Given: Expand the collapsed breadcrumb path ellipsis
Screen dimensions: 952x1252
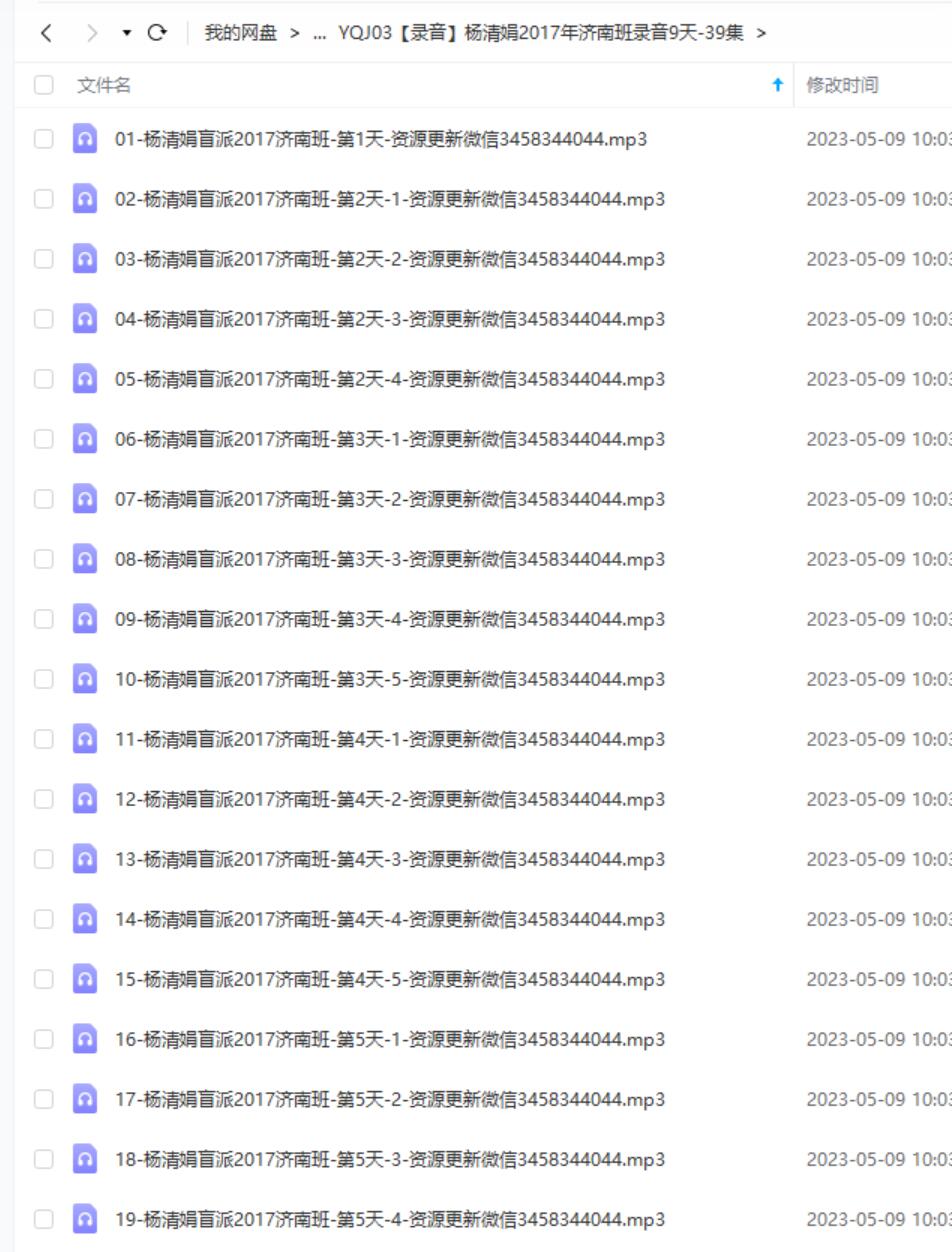Looking at the screenshot, I should tap(320, 34).
